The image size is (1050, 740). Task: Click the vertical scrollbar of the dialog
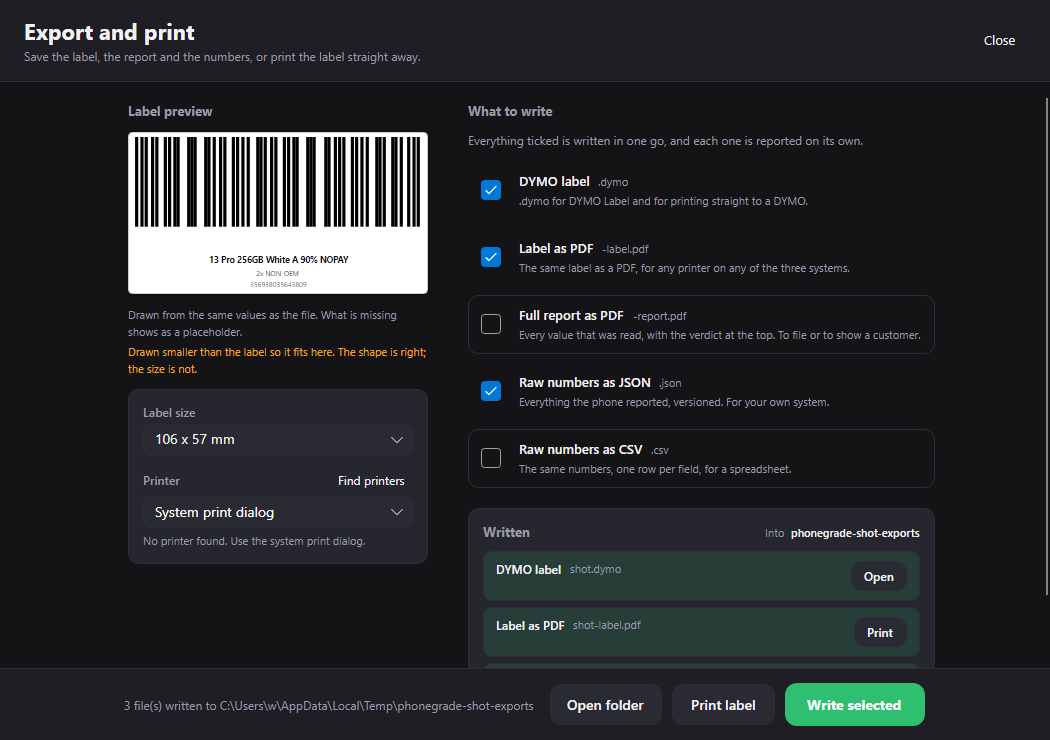pos(1047,346)
